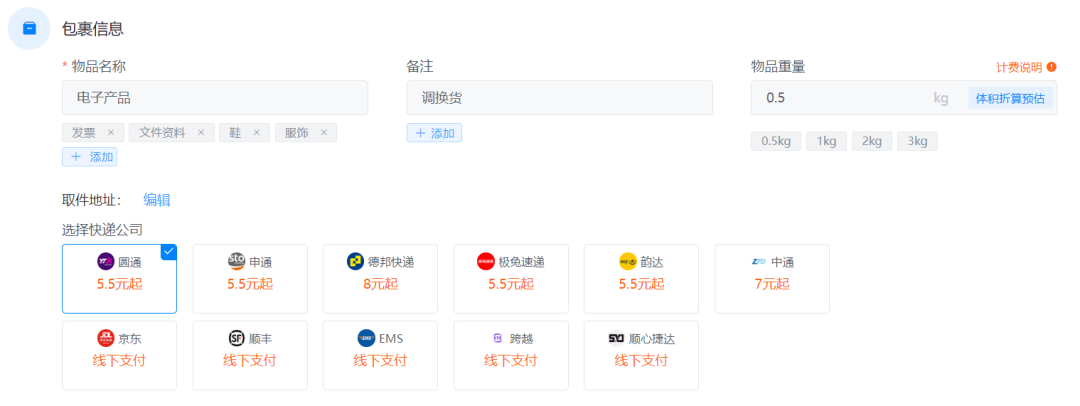Click the 线下支付 text under 跨越
This screenshot has width=1080, height=406.
(511, 361)
